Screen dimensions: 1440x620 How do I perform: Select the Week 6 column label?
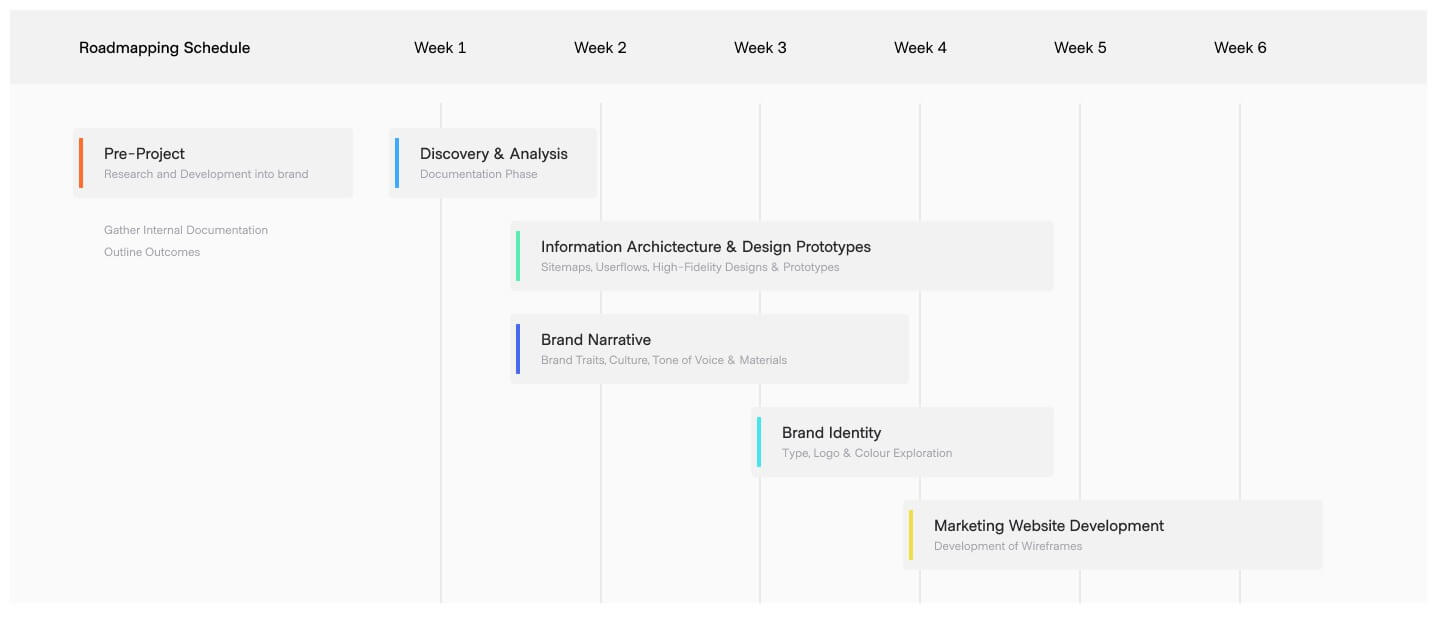coord(1240,48)
